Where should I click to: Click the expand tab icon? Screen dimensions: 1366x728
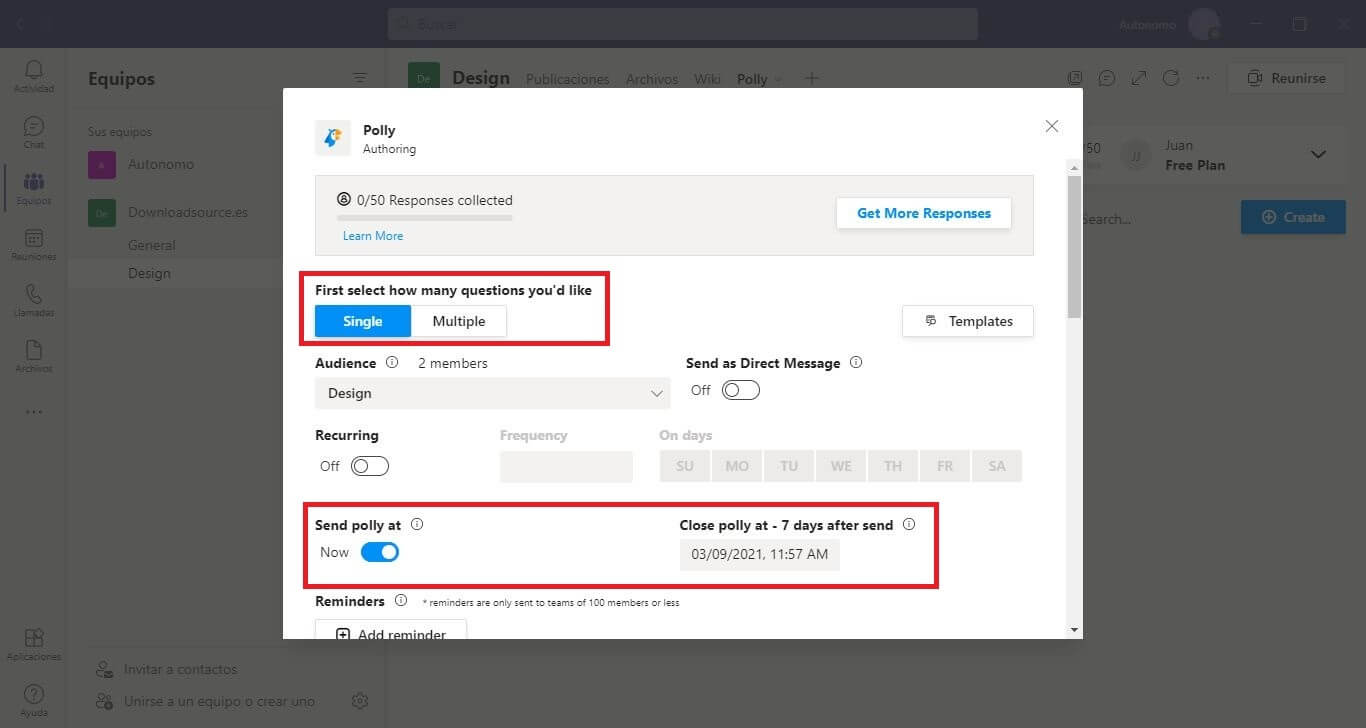[x=1139, y=78]
